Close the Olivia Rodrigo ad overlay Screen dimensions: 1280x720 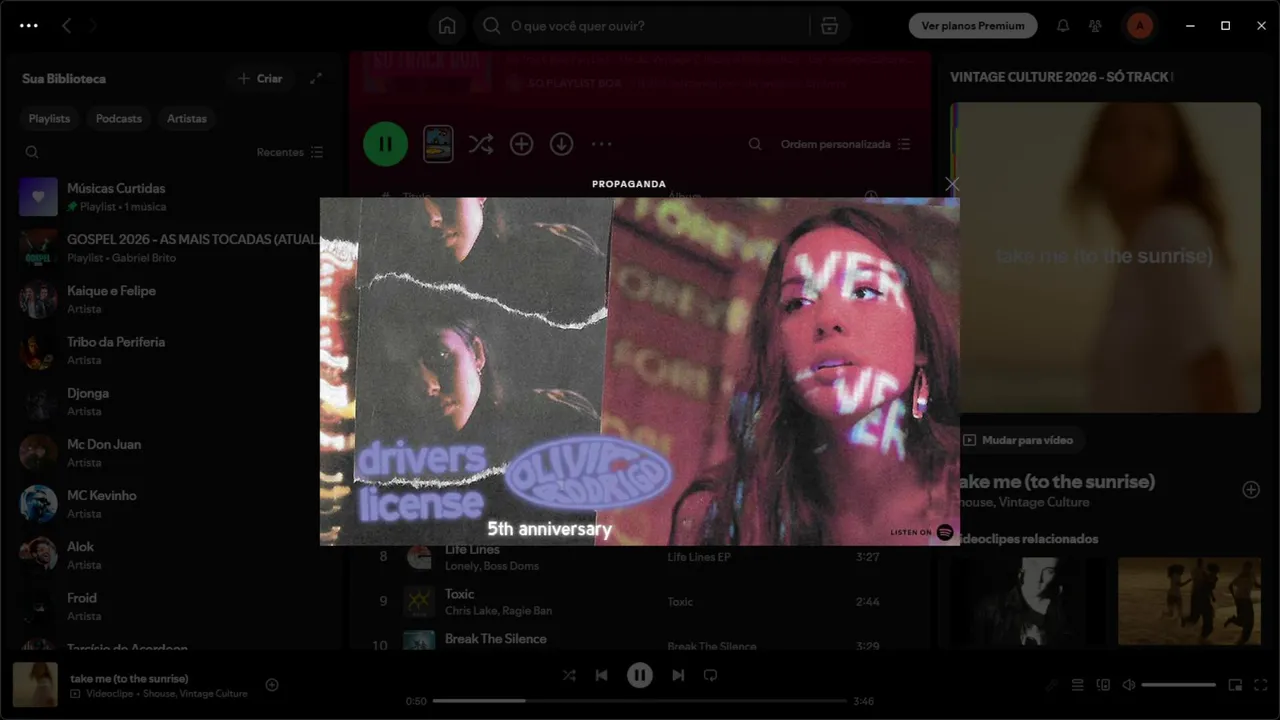(951, 184)
